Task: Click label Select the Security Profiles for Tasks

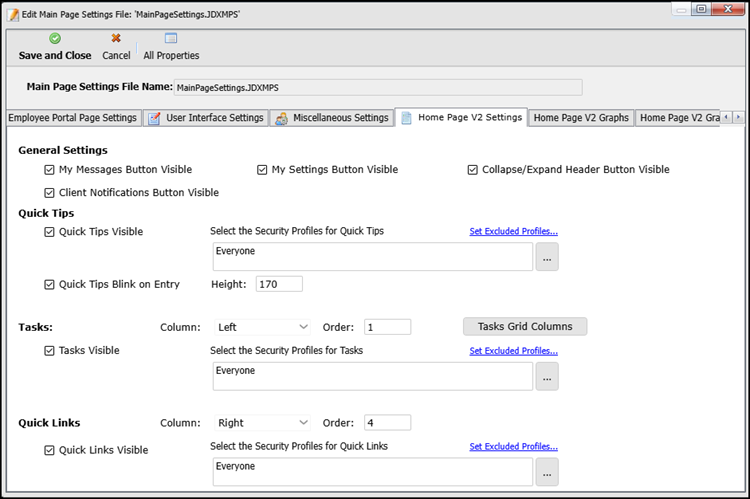Action: point(287,351)
